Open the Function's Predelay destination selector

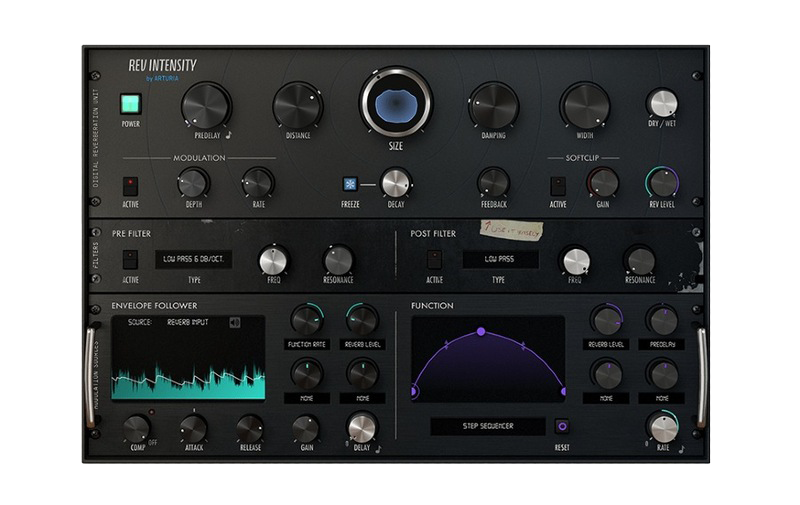click(662, 345)
